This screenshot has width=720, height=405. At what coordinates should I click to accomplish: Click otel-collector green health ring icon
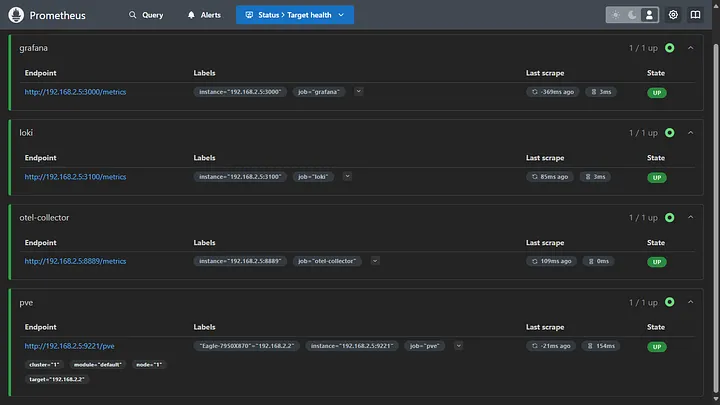[x=669, y=217]
